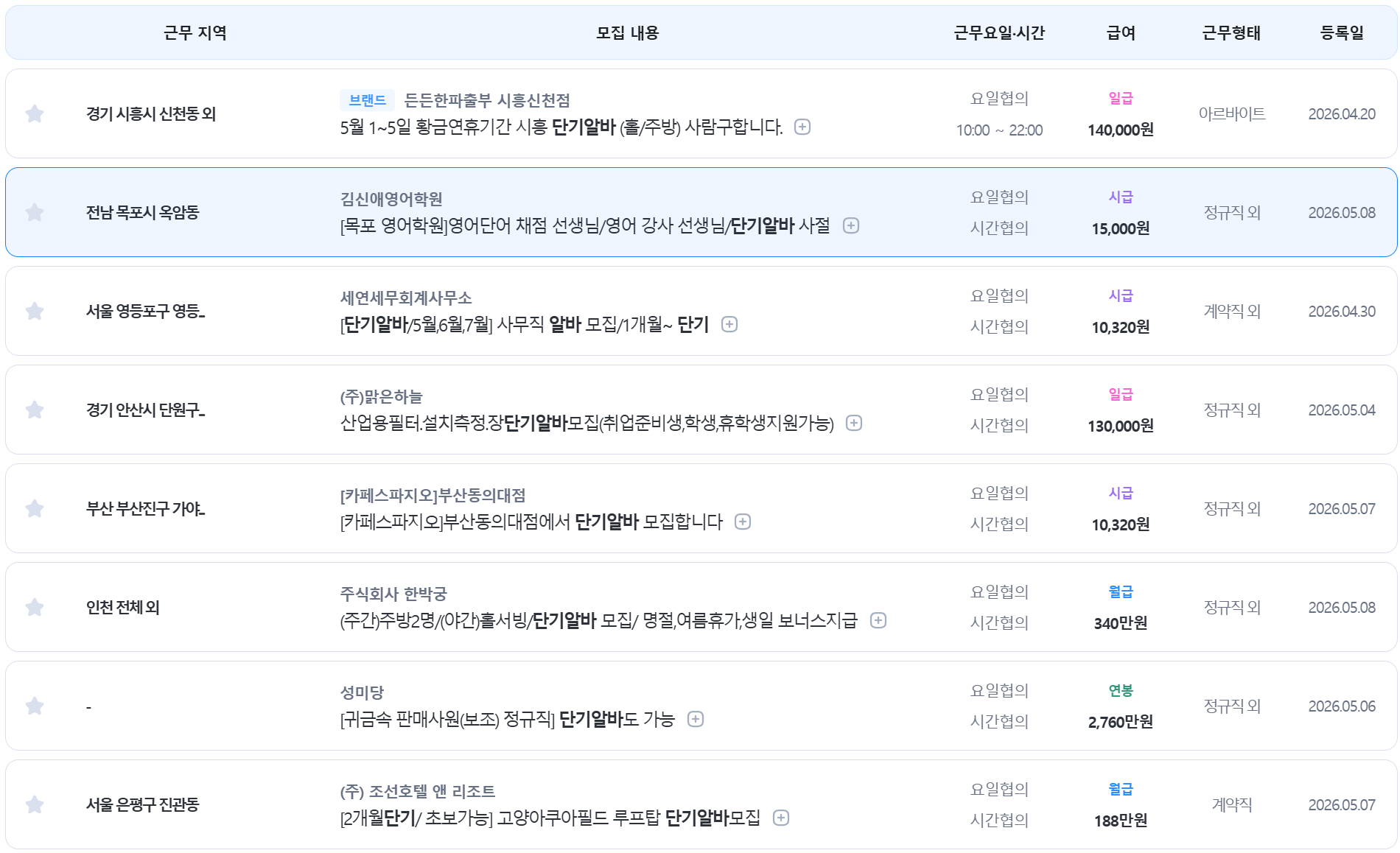Image resolution: width=1400 pixels, height=853 pixels.
Task: Click the 연봉 pay type label
Action: (1121, 690)
